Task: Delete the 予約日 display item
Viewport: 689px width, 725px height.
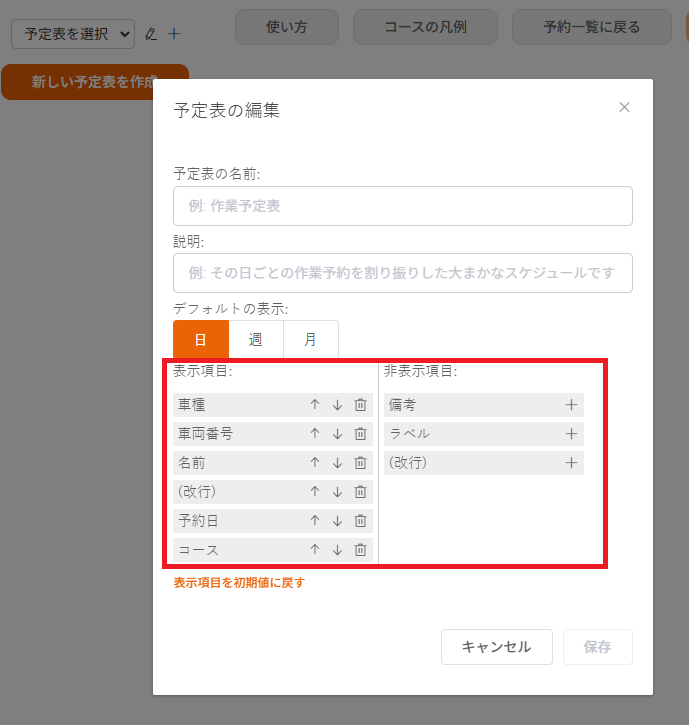Action: pyautogui.click(x=360, y=521)
